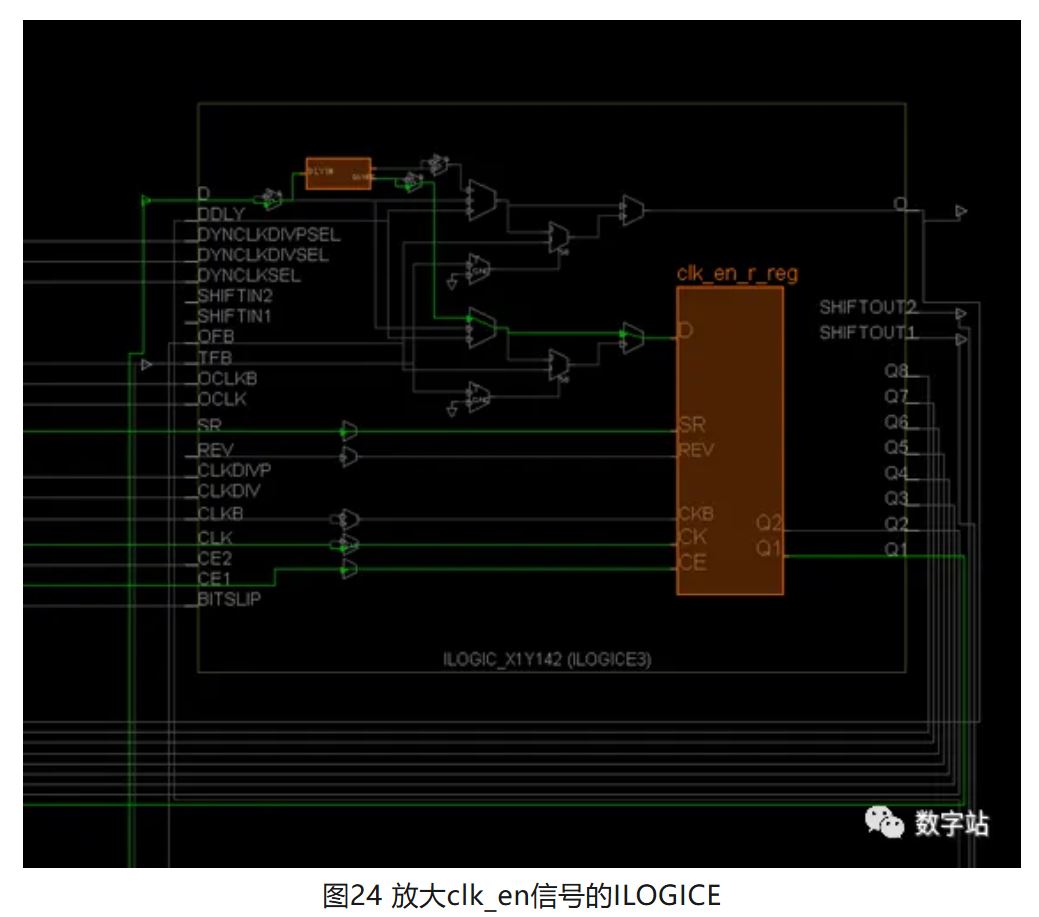Screen dimensions: 1039x917
Task: Select the Q5 output pin label
Action: click(897, 447)
